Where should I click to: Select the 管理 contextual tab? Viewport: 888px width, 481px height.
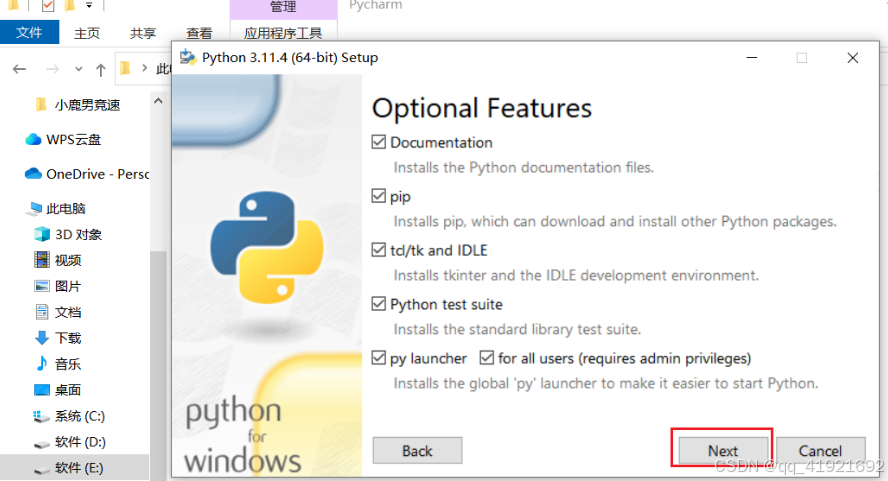(x=283, y=7)
